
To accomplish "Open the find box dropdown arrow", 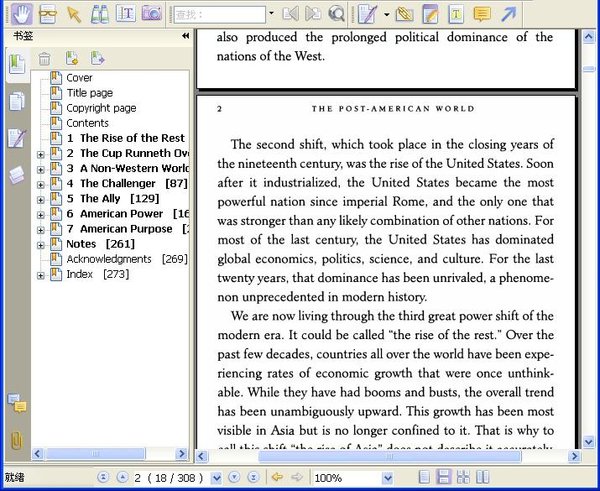I will click(271, 14).
